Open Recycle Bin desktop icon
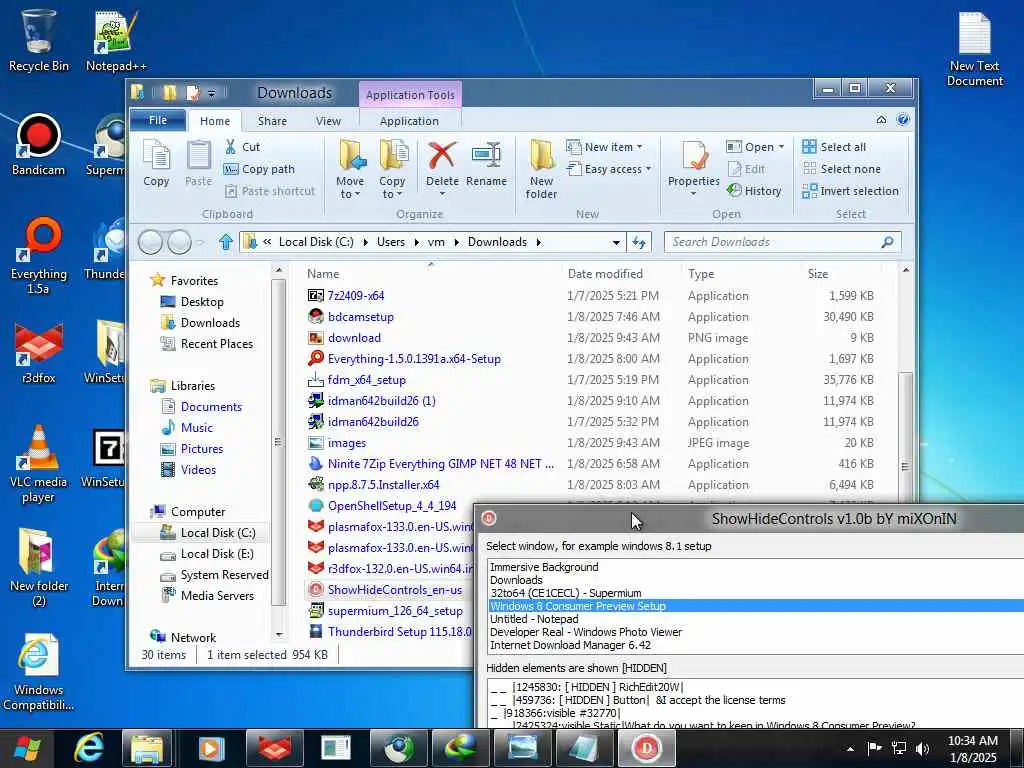This screenshot has width=1024, height=768. coord(39,40)
